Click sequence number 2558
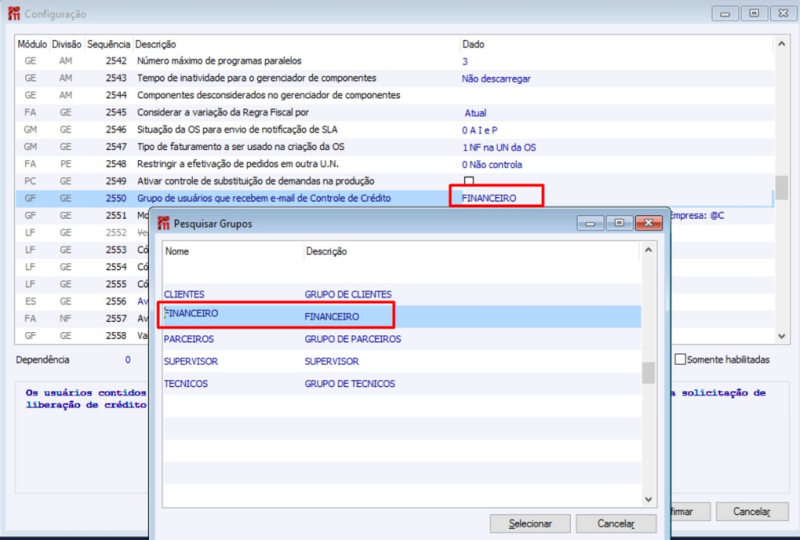The height and width of the screenshot is (540, 800). pyautogui.click(x=116, y=335)
